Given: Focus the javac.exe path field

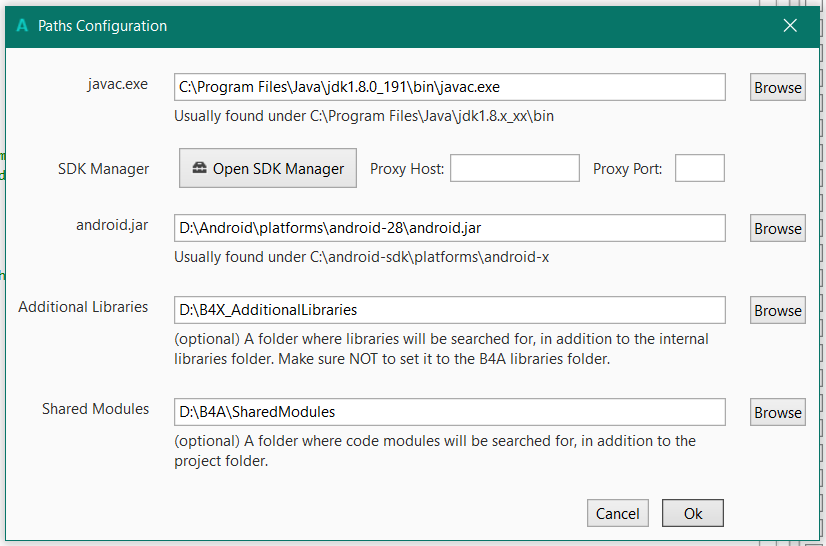Looking at the screenshot, I should (x=449, y=87).
